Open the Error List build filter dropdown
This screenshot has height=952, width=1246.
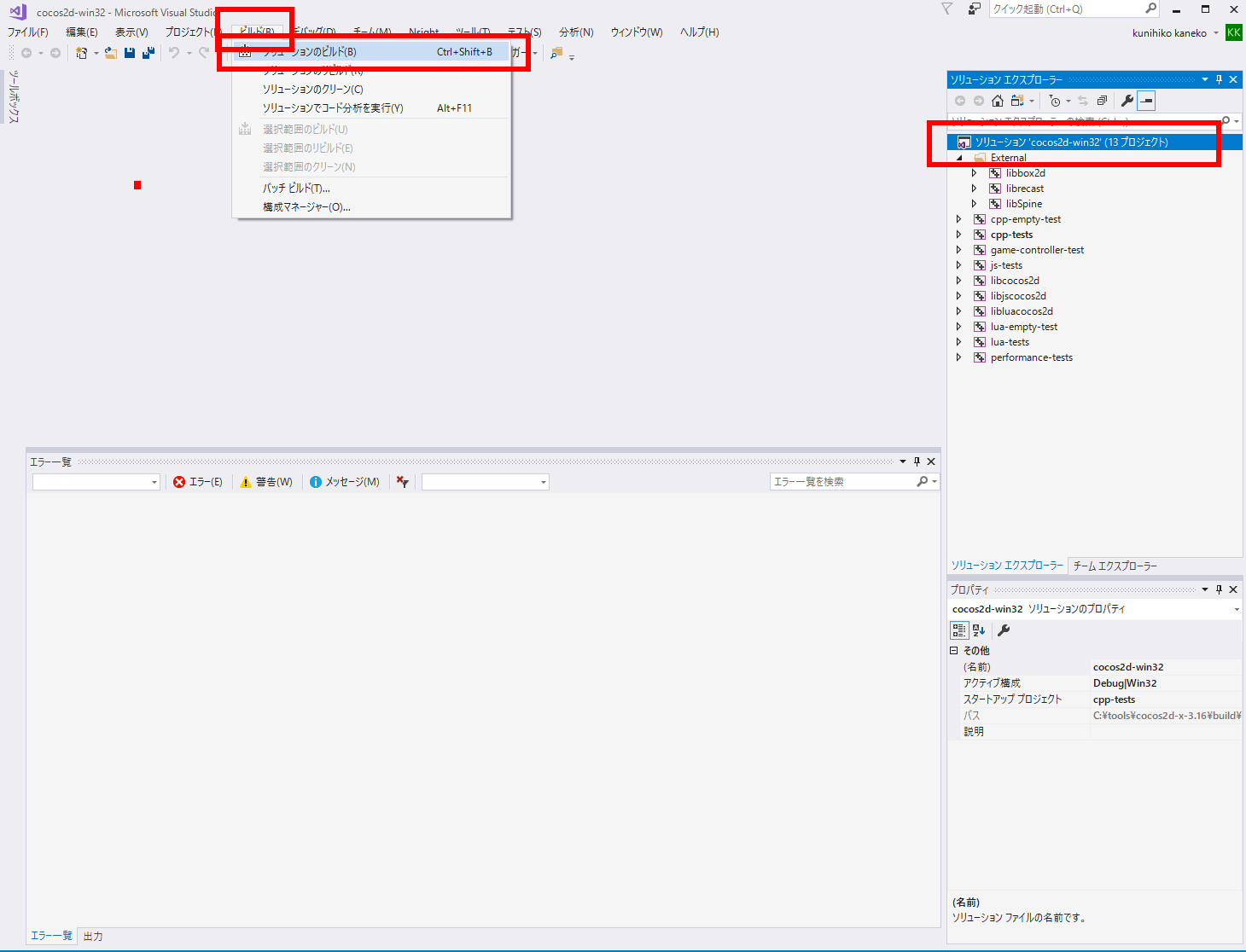tap(485, 482)
